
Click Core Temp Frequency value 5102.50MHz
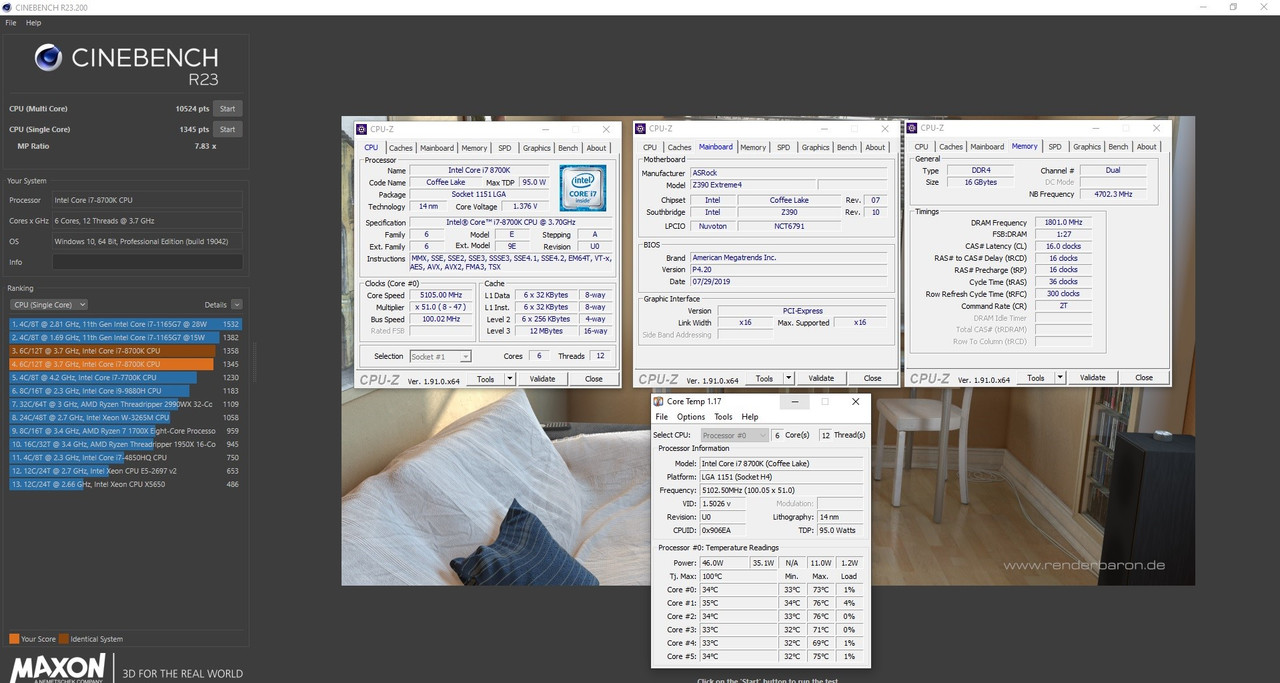pyautogui.click(x=780, y=491)
